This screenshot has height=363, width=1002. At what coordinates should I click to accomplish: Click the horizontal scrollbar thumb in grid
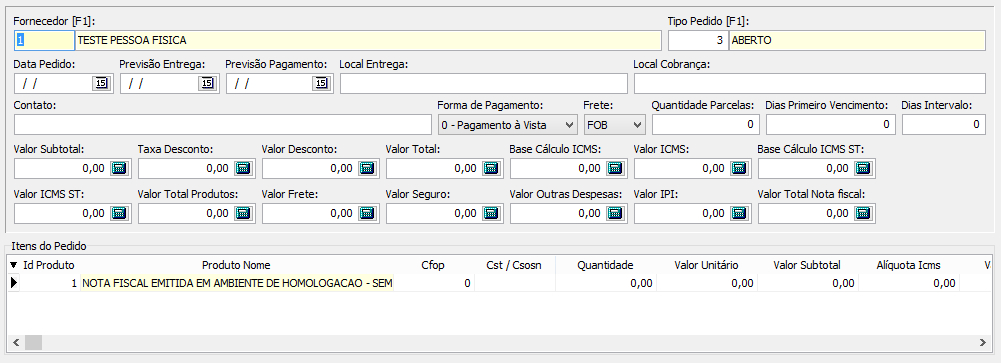33,343
